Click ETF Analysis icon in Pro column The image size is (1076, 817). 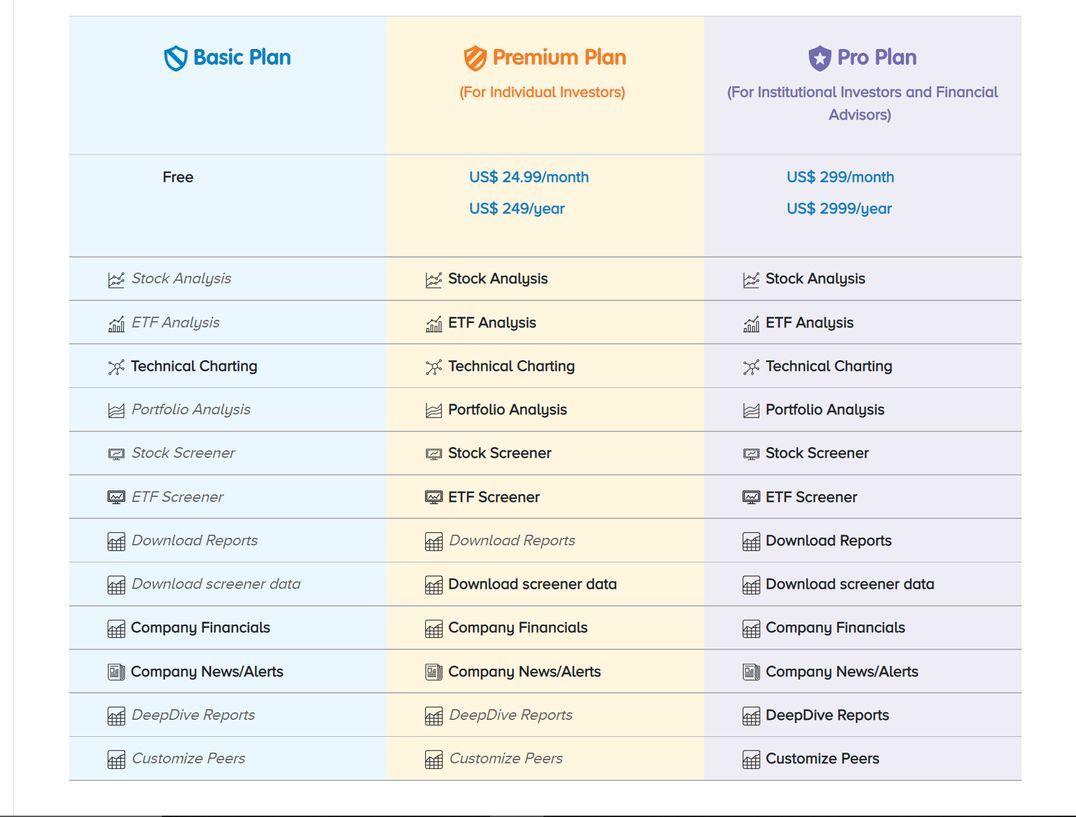(751, 324)
